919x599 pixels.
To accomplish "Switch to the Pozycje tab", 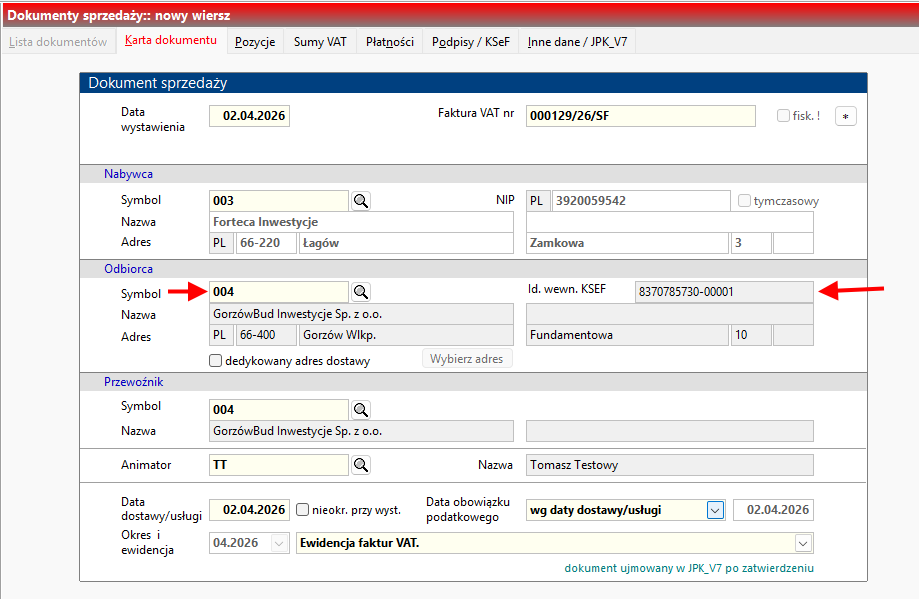I will (255, 42).
